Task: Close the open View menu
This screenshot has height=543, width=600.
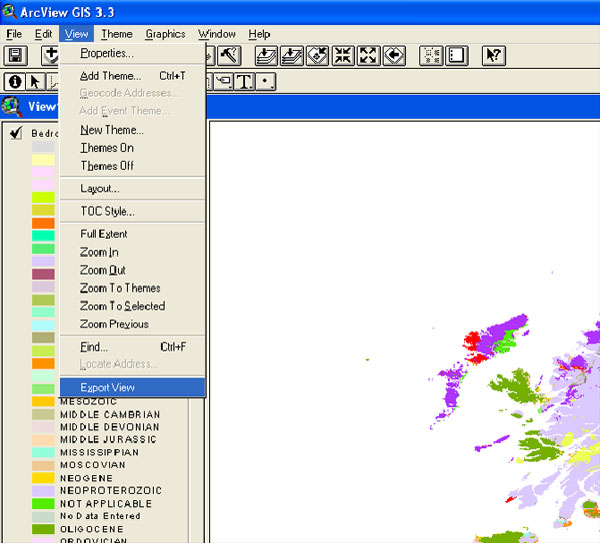Action: click(76, 34)
